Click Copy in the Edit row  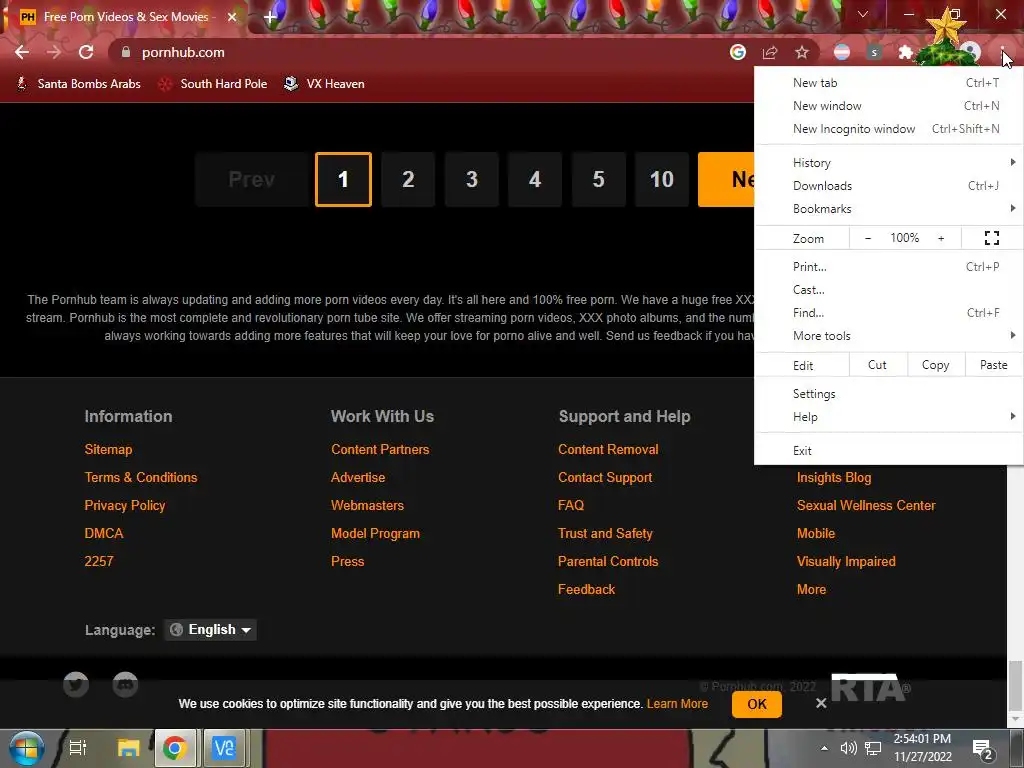click(x=935, y=365)
